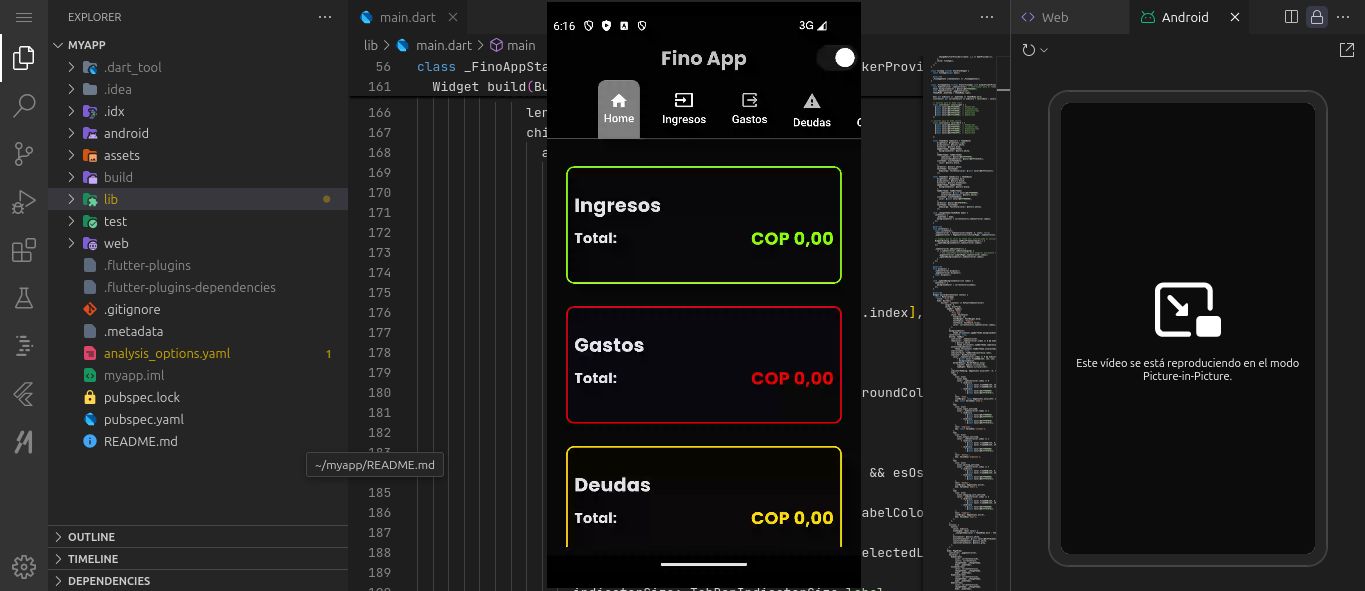1365x591 pixels.
Task: Click the main breadcrumb above the code
Action: pyautogui.click(x=521, y=45)
